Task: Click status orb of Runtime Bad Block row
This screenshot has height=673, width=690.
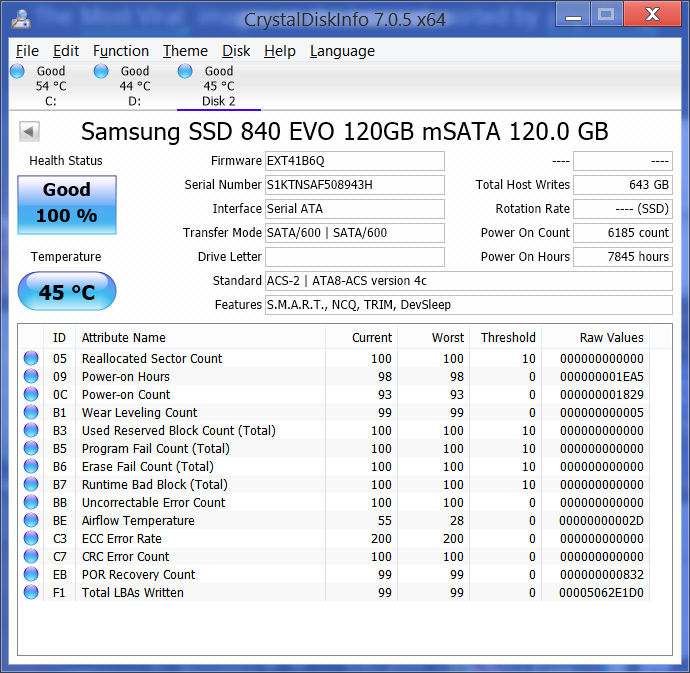Action: [x=31, y=485]
